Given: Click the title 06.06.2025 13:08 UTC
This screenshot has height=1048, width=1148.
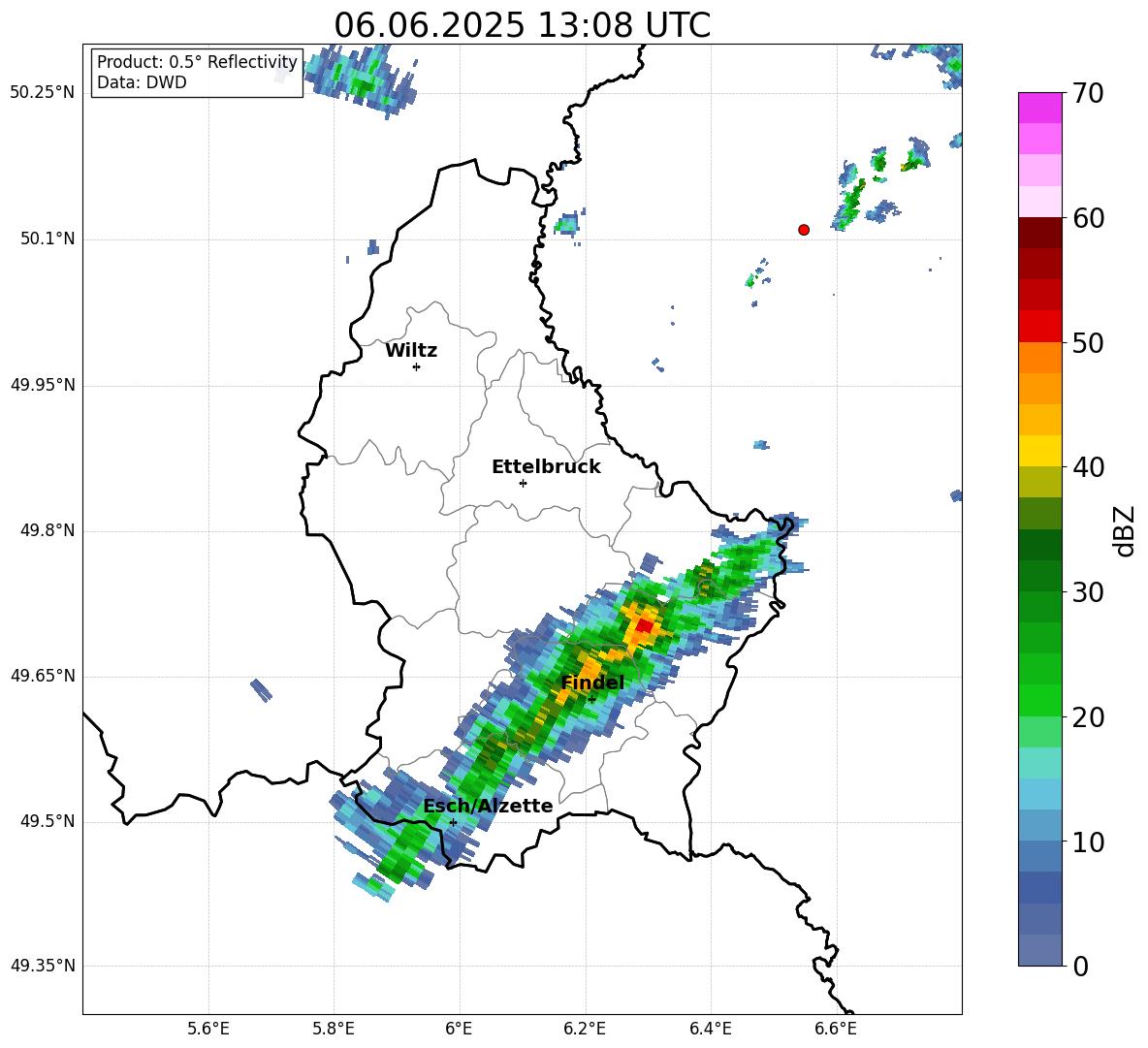Looking at the screenshot, I should click(x=522, y=25).
